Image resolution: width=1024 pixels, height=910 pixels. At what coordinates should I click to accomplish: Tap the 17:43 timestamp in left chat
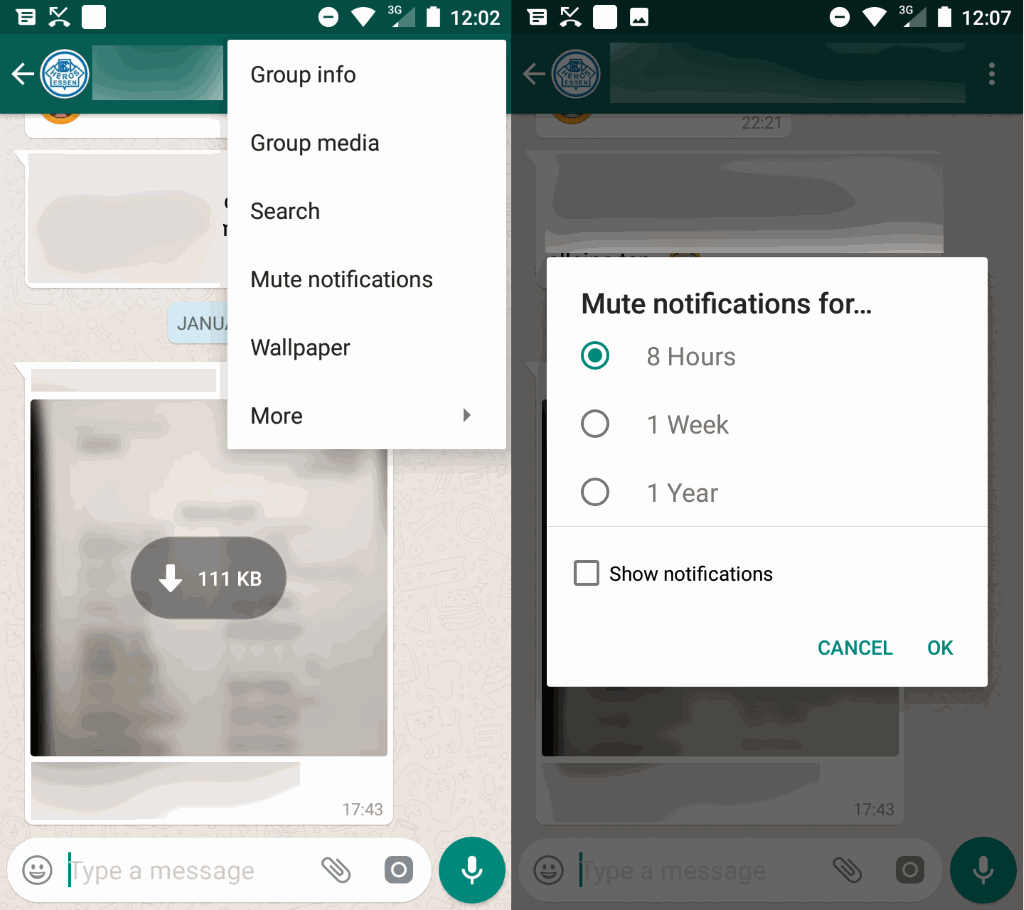362,809
